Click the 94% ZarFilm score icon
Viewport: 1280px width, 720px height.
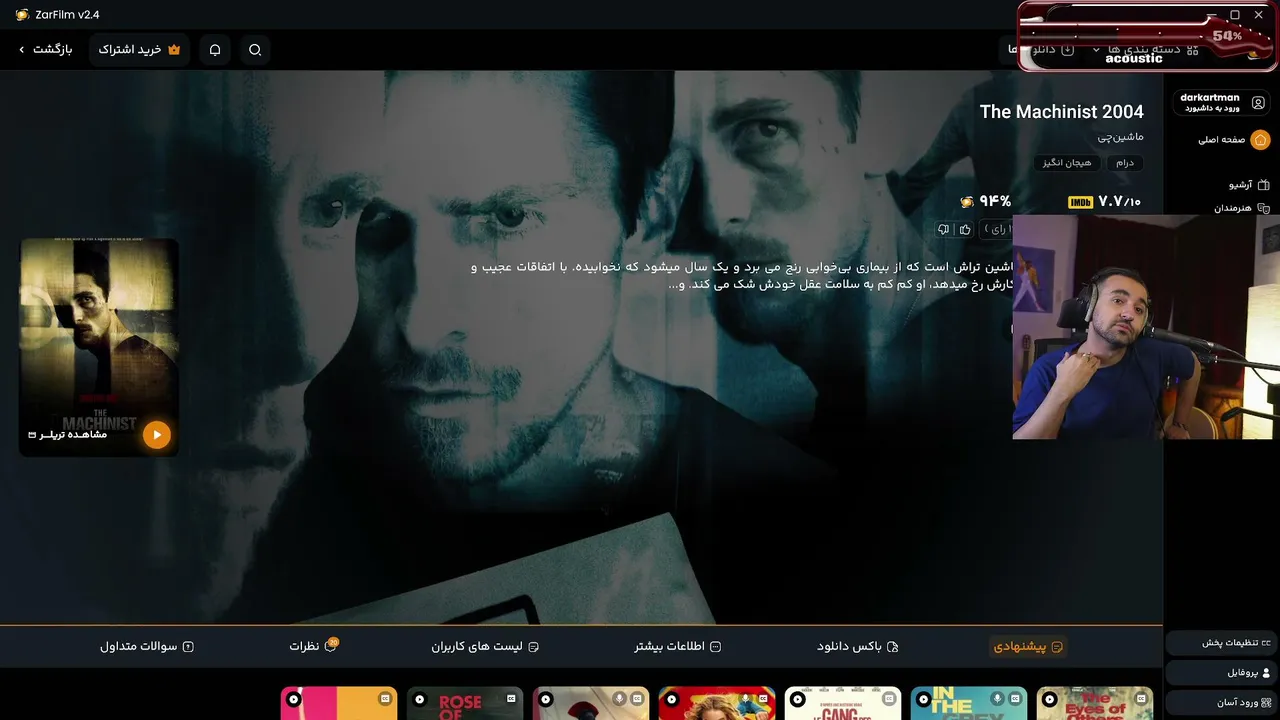967,202
